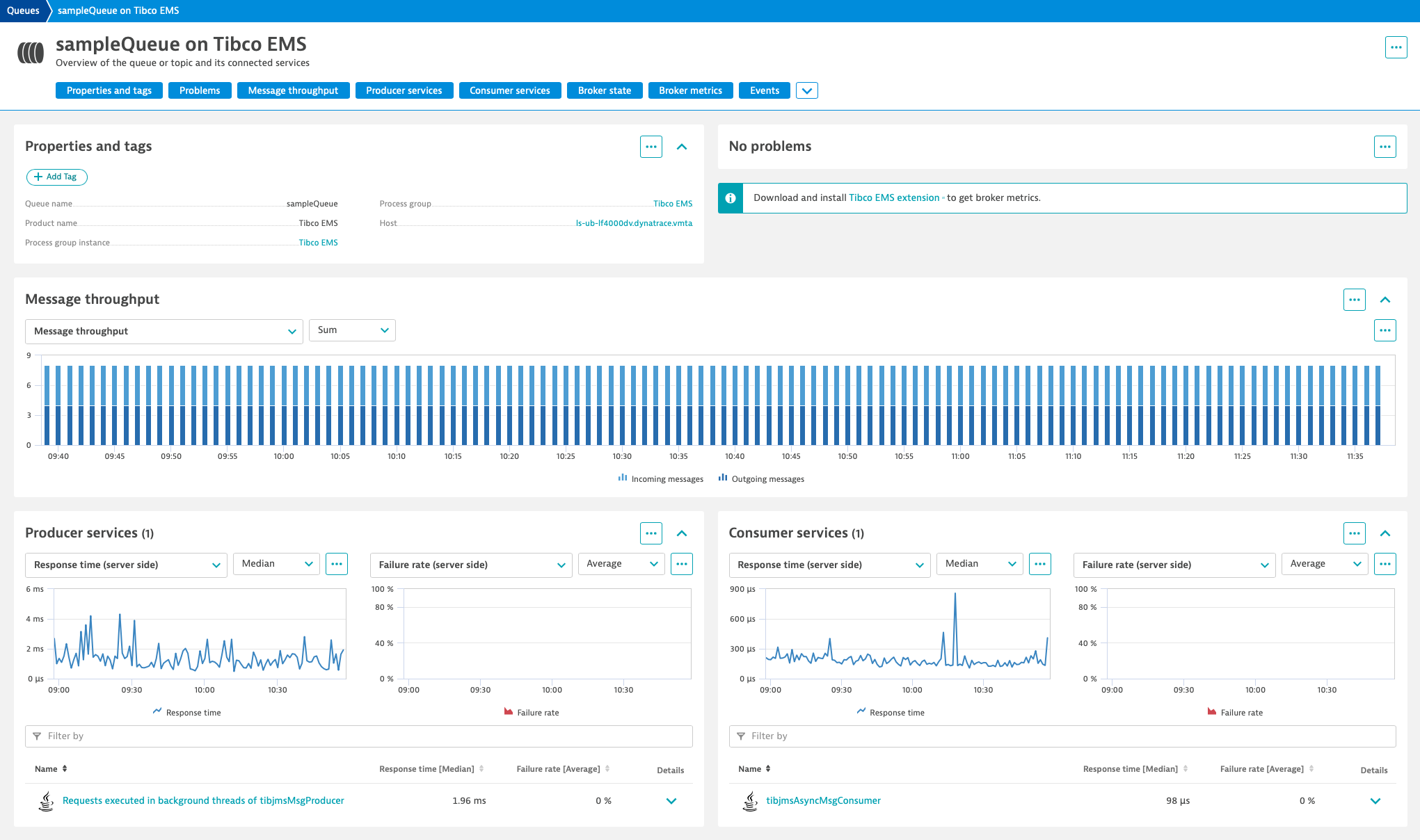Open Message throughput section options menu
This screenshot has width=1420, height=840.
pos(1354,300)
